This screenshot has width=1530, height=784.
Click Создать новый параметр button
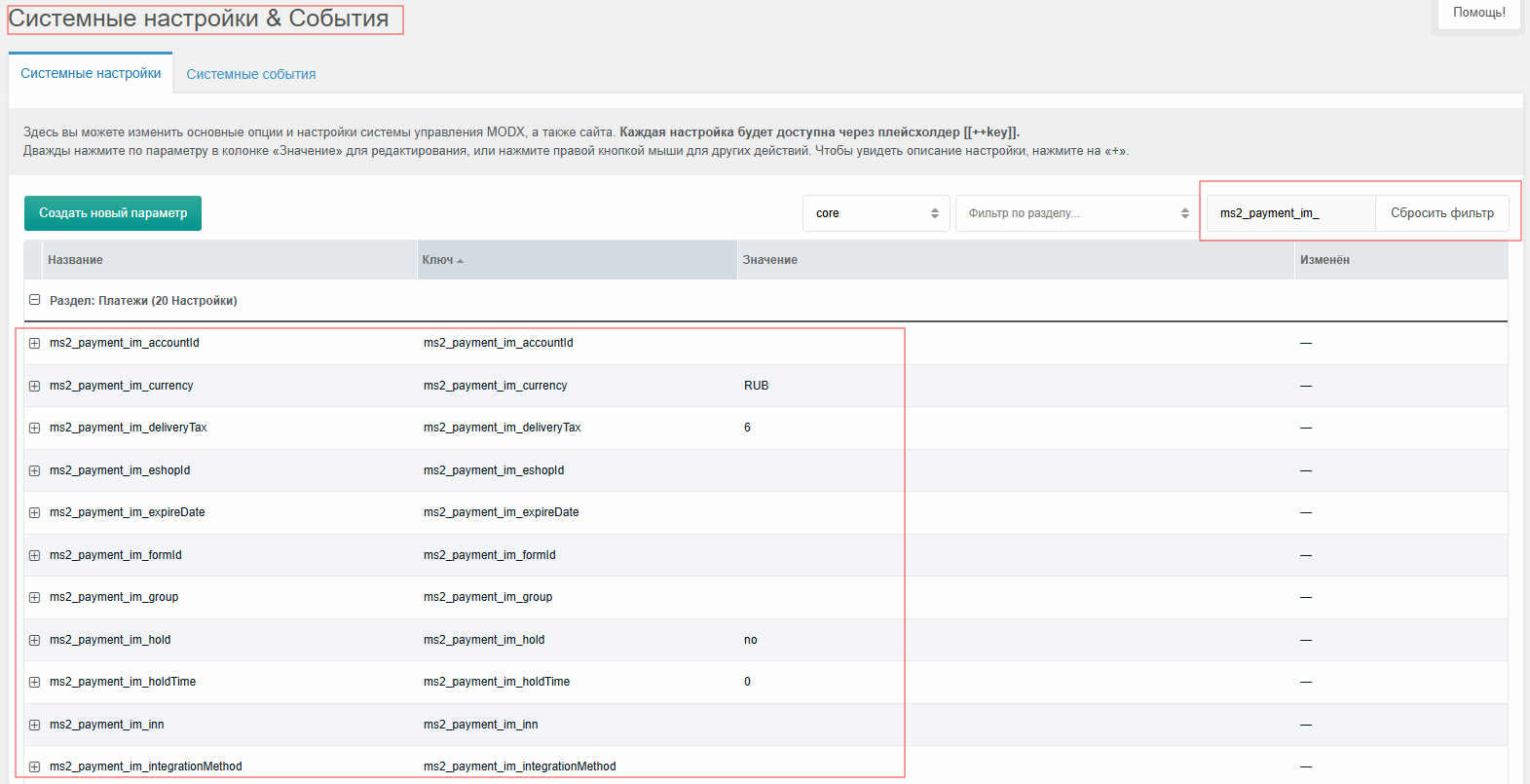pos(113,213)
